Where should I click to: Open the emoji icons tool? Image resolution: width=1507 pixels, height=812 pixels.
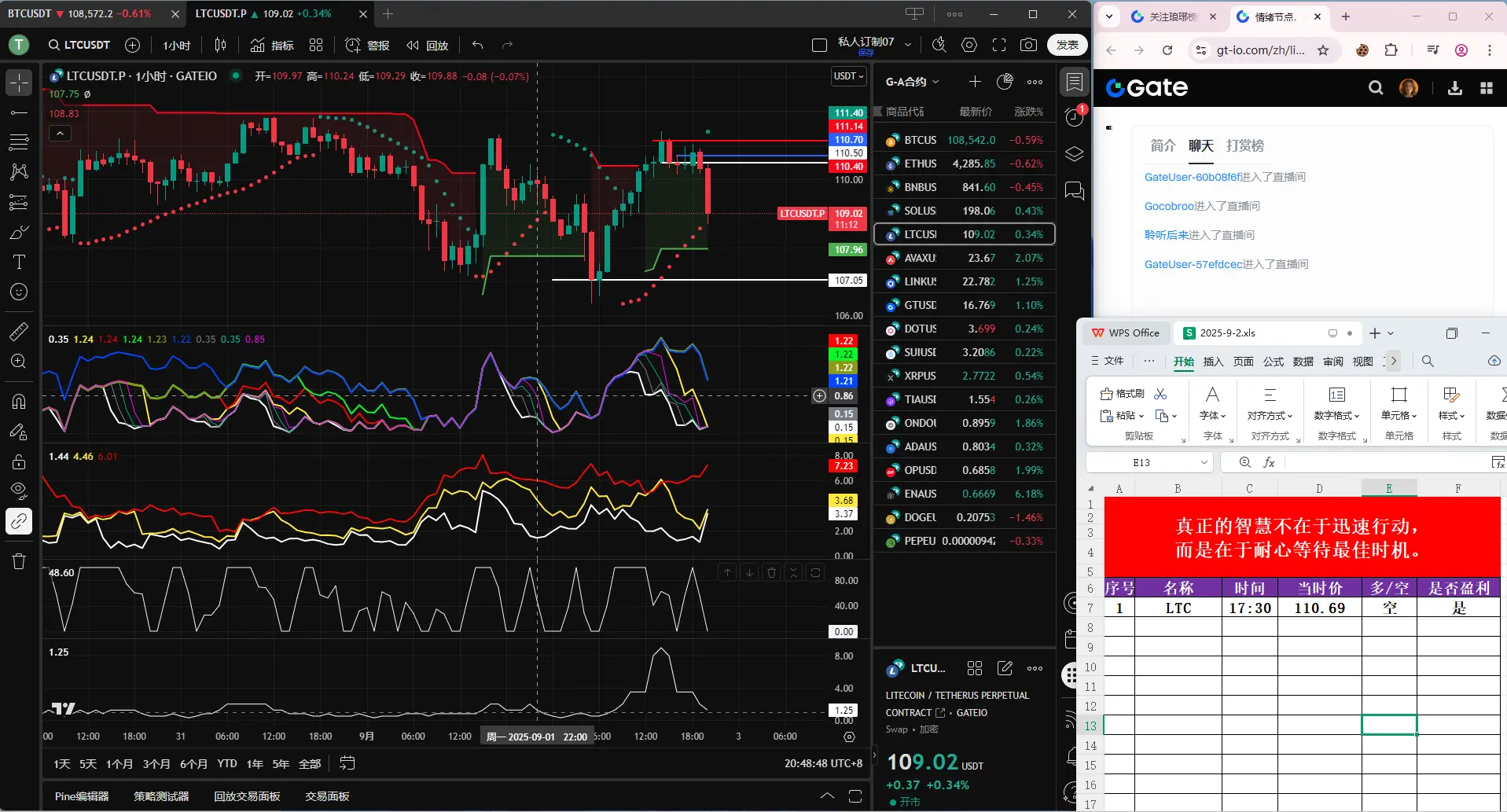pos(19,292)
